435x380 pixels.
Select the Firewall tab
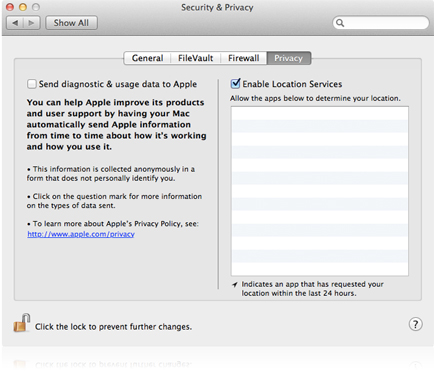tap(243, 58)
